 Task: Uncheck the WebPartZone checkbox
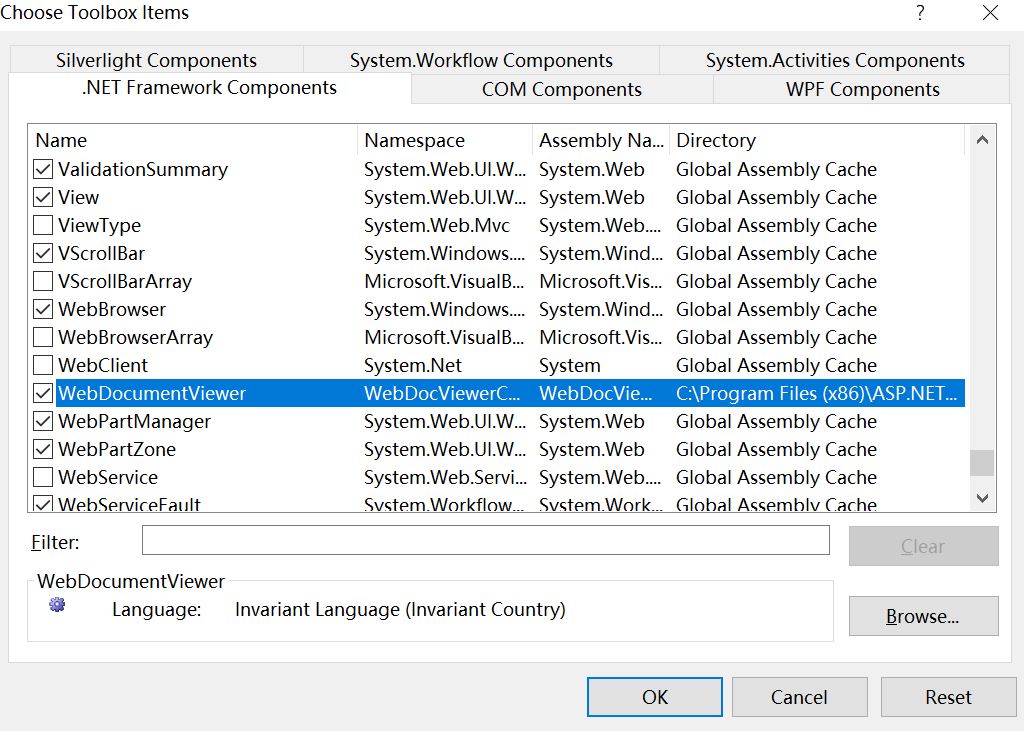tap(42, 449)
